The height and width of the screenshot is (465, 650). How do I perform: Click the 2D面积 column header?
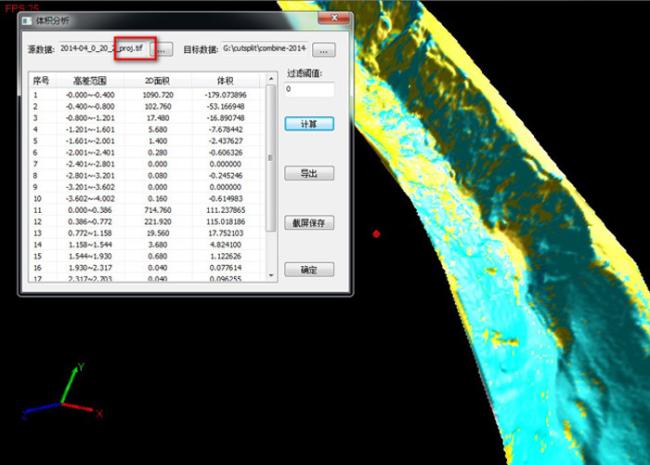pyautogui.click(x=158, y=80)
